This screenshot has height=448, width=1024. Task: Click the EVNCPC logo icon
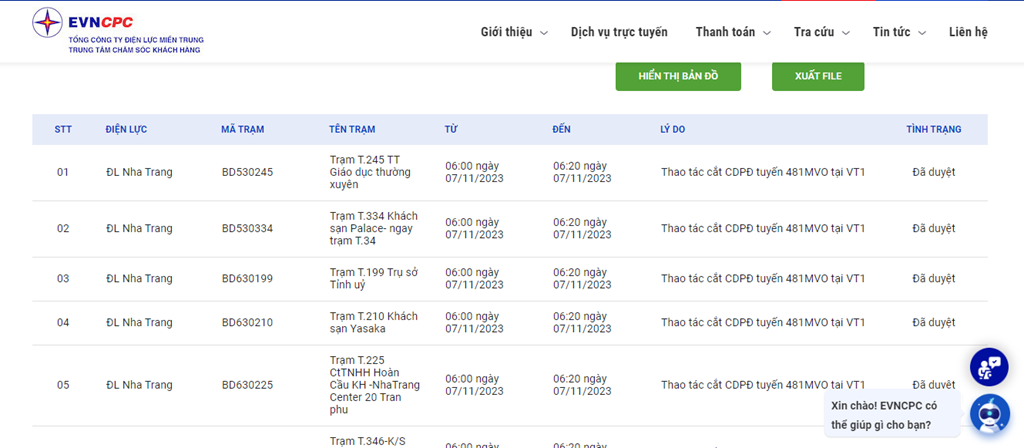click(46, 22)
